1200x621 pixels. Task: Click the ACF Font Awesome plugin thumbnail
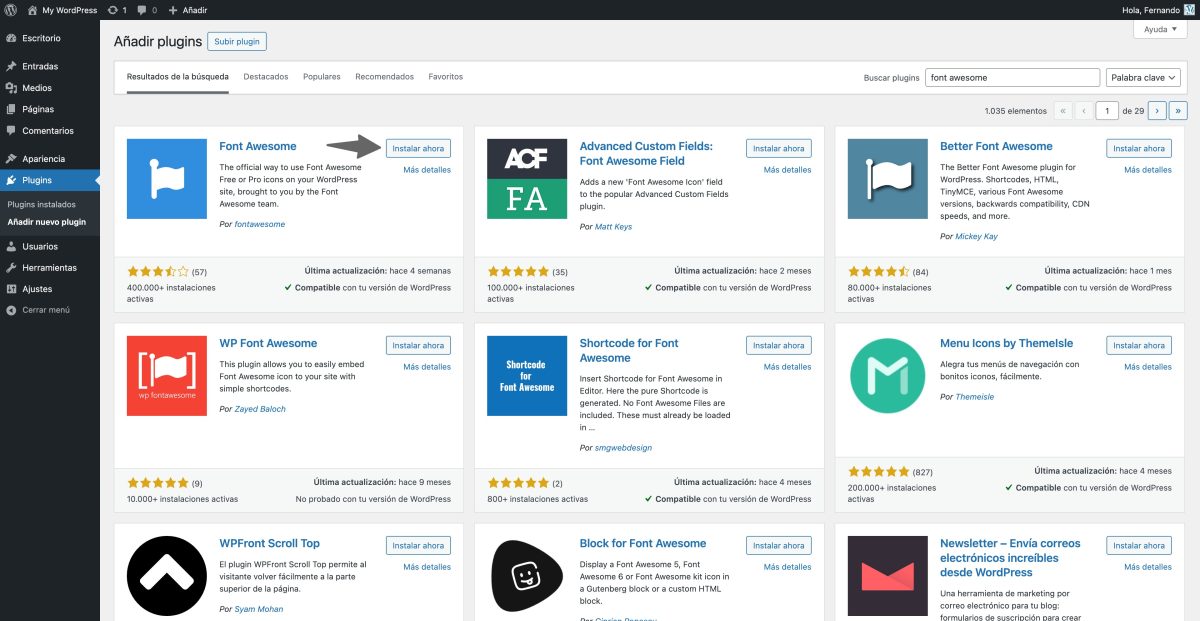pos(526,178)
